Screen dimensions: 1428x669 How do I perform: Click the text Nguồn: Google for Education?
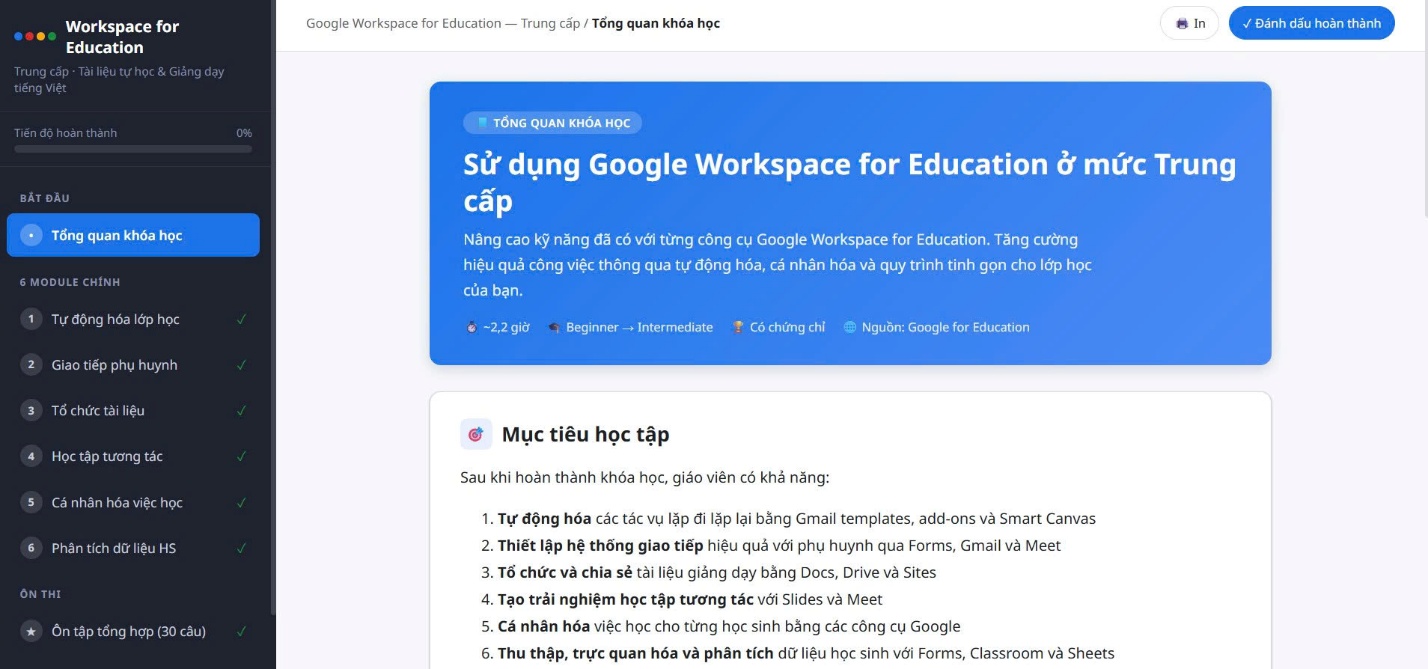click(945, 327)
